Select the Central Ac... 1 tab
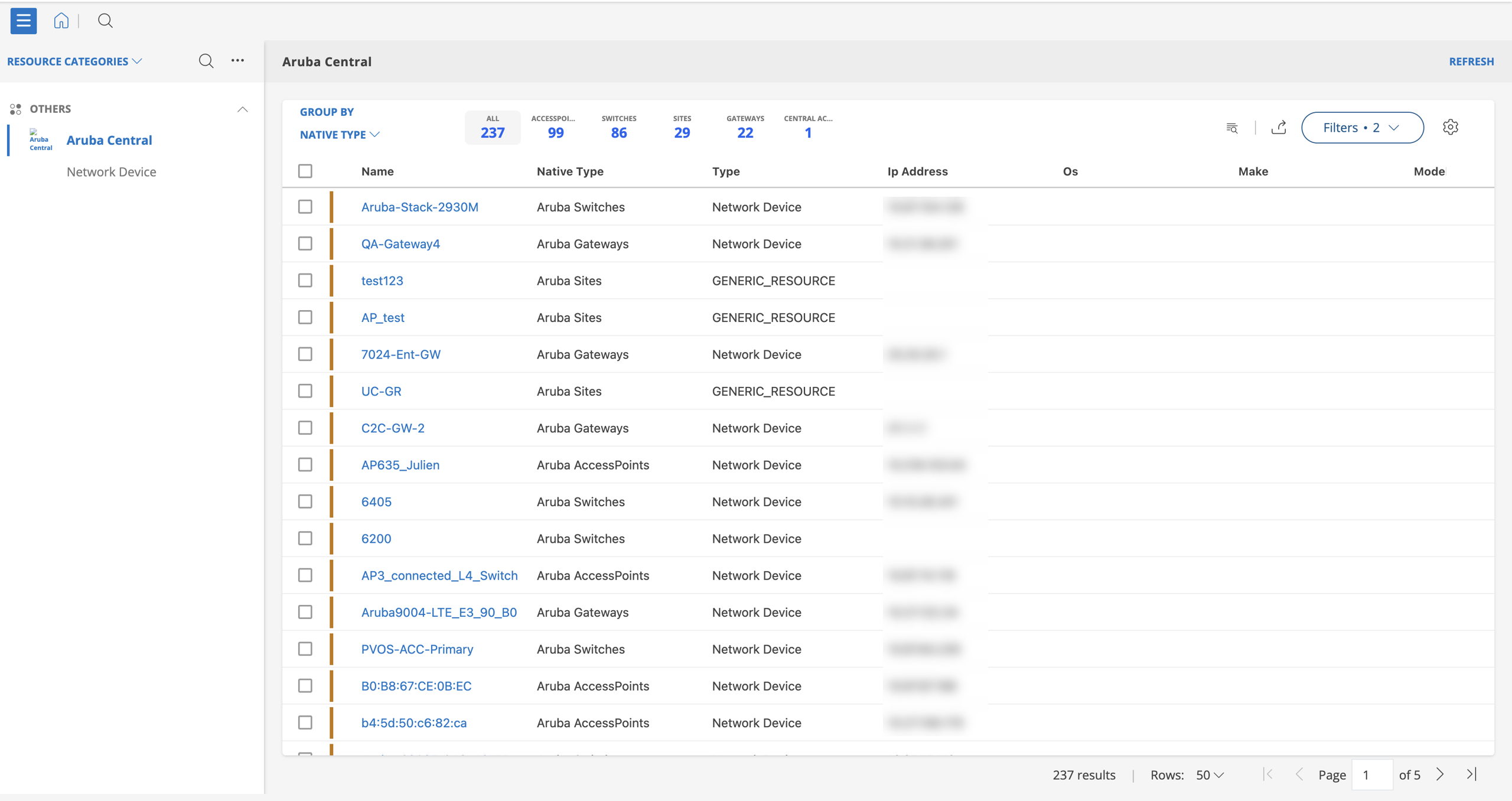Screen dimensions: 1512x801 (808, 127)
